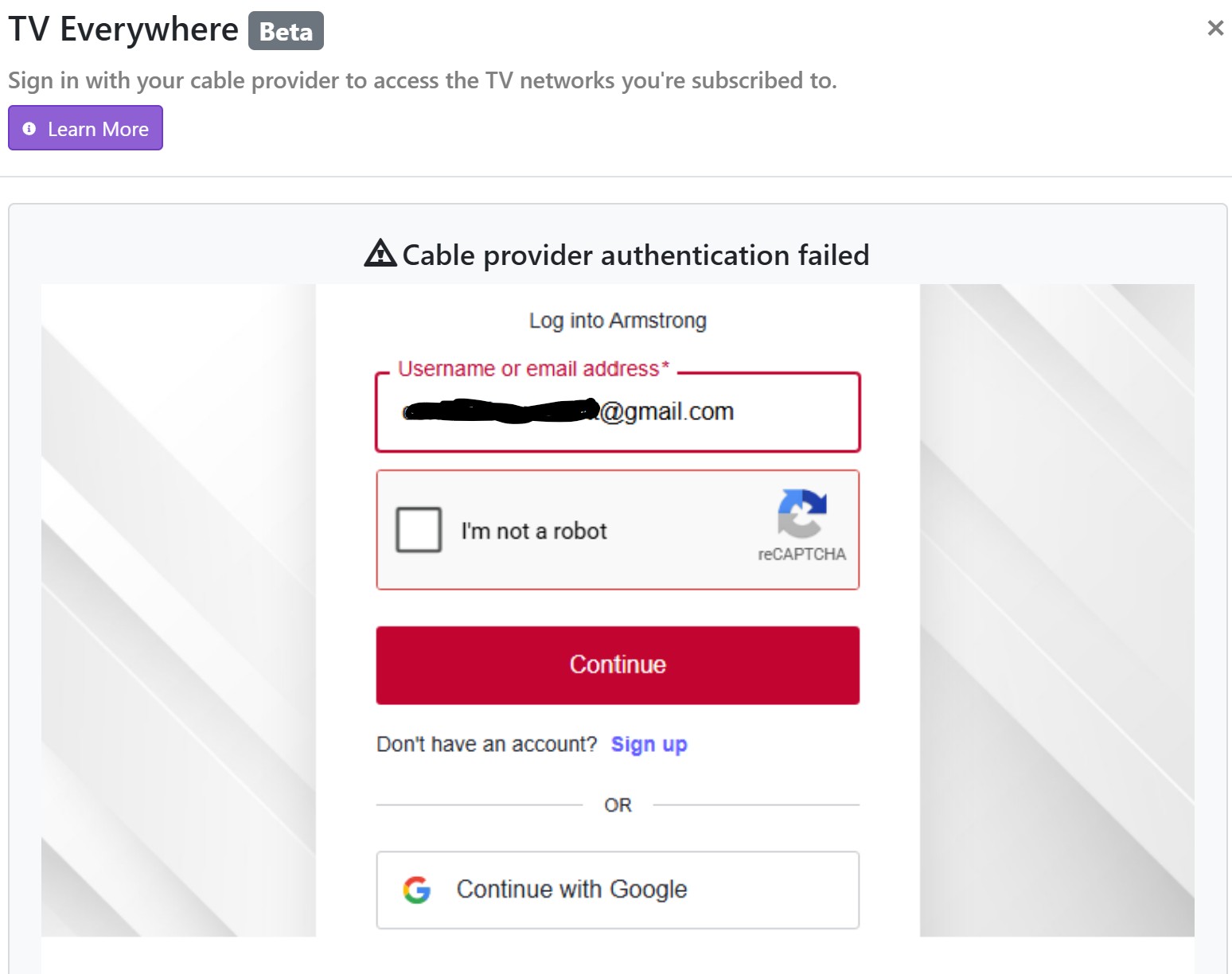Click the OR divider text

point(618,805)
